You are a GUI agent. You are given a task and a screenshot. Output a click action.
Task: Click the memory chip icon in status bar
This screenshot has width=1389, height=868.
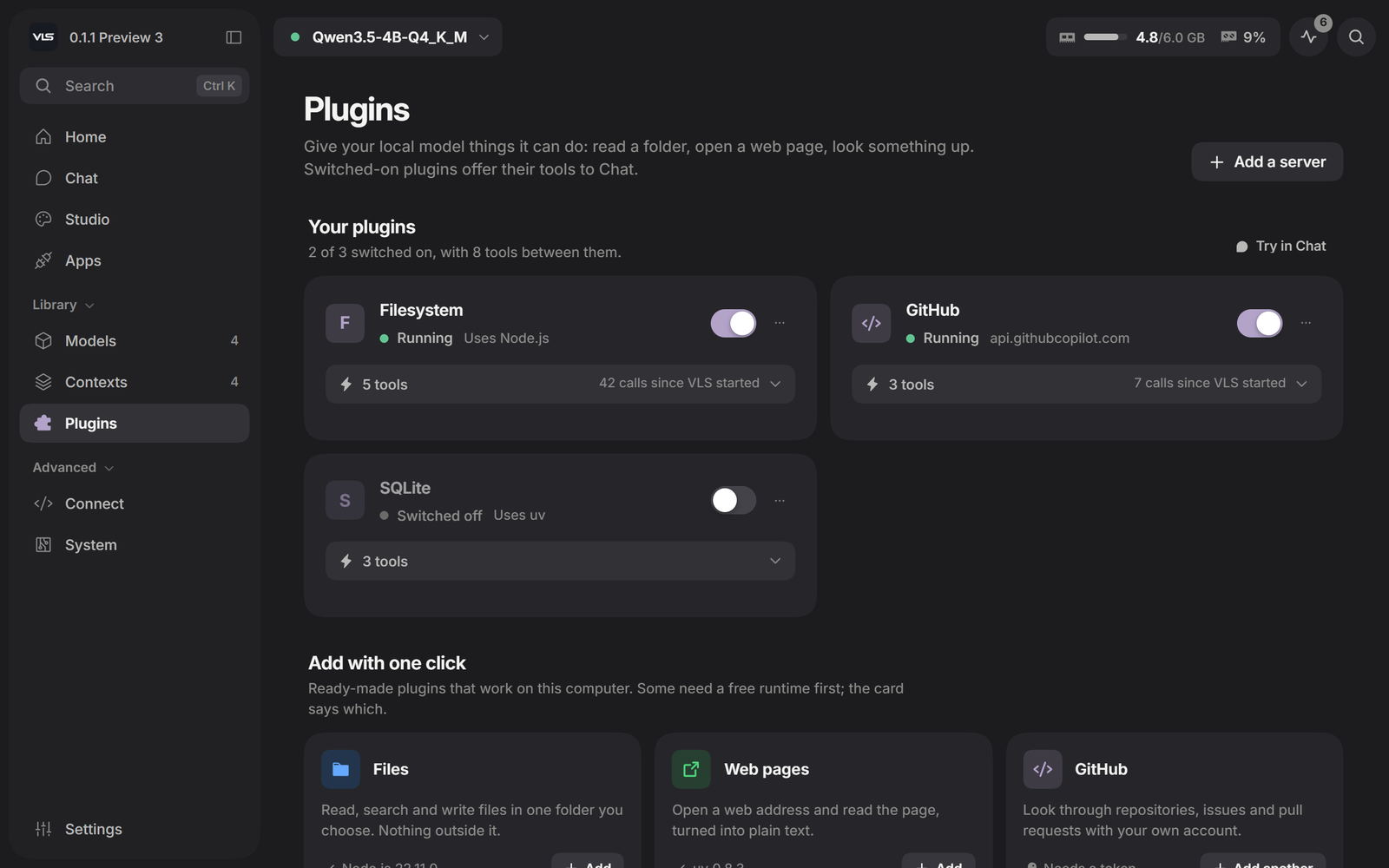(x=1067, y=37)
